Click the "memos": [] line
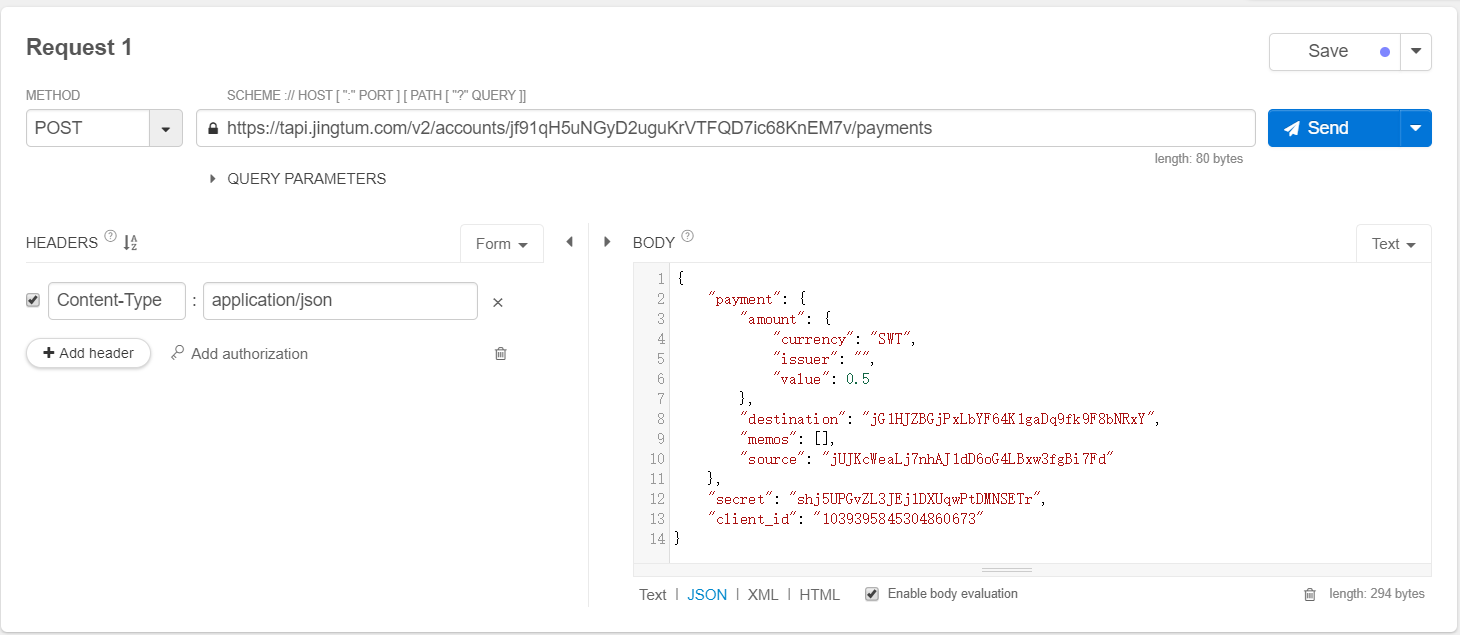This screenshot has width=1460, height=635. click(x=786, y=439)
